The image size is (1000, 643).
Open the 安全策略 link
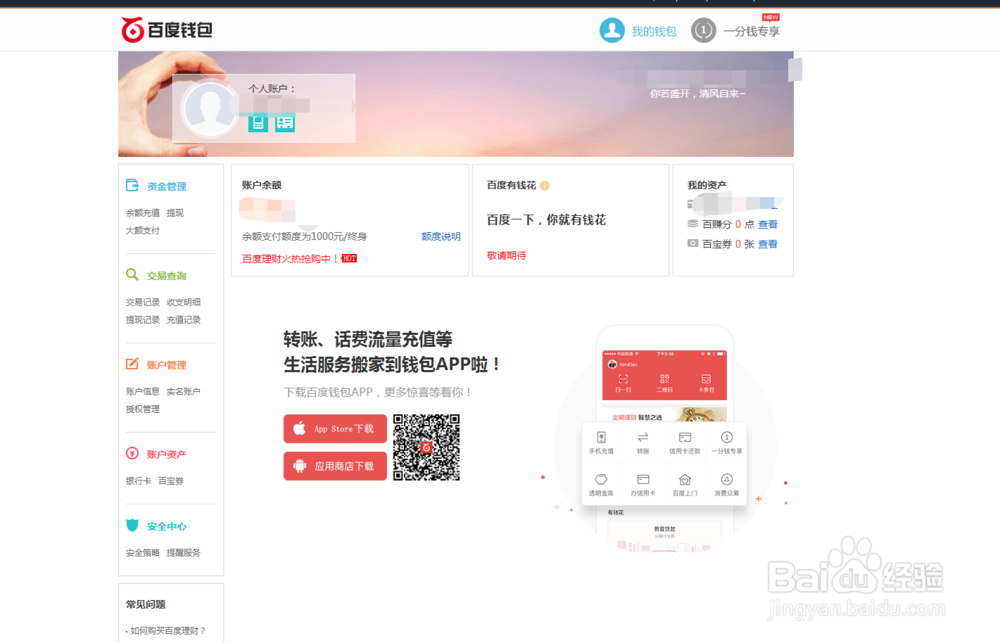click(x=143, y=553)
